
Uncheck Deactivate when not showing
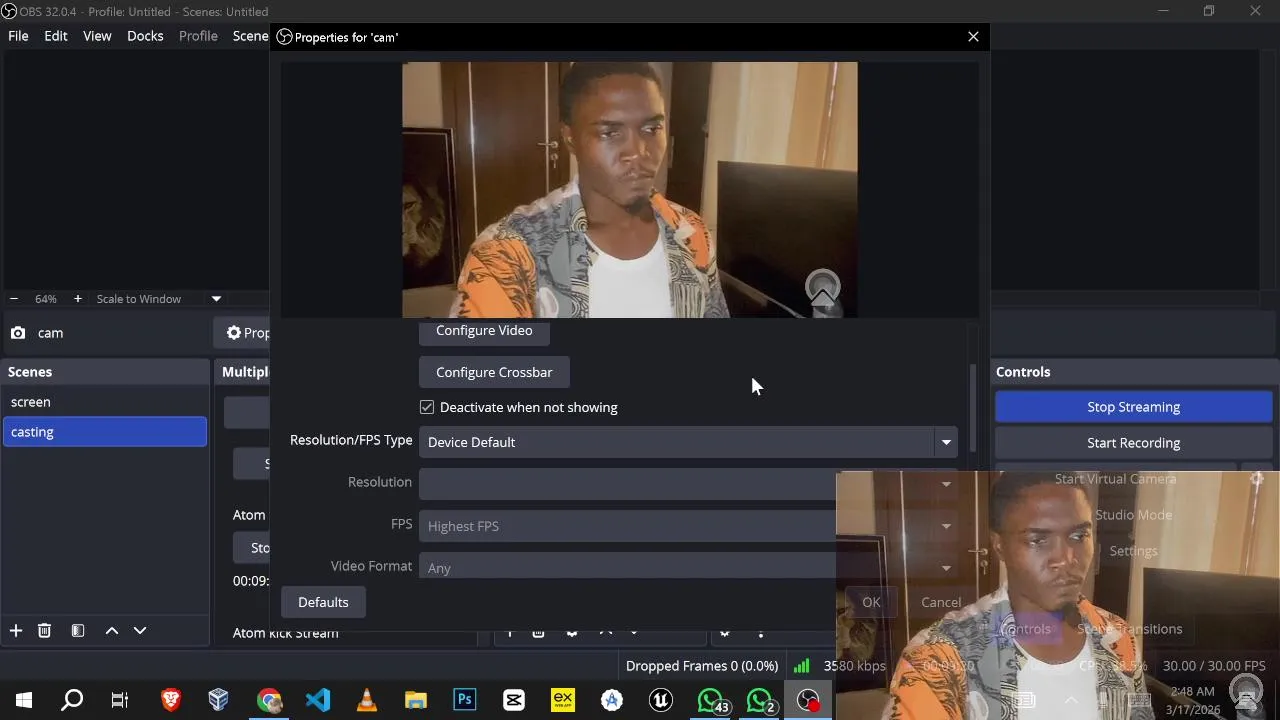(x=427, y=407)
